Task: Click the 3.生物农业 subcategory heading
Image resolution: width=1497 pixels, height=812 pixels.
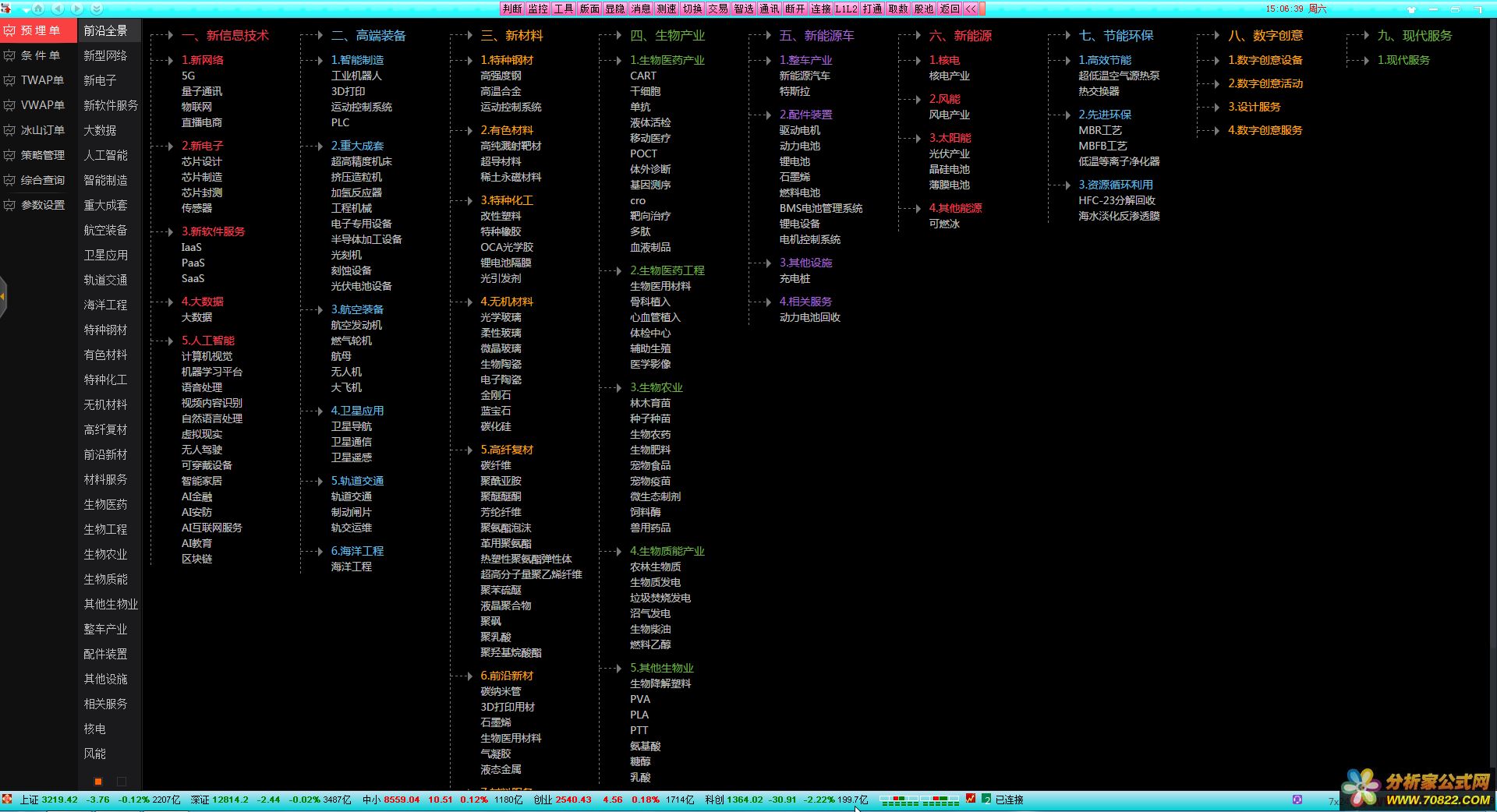Action: click(x=656, y=387)
